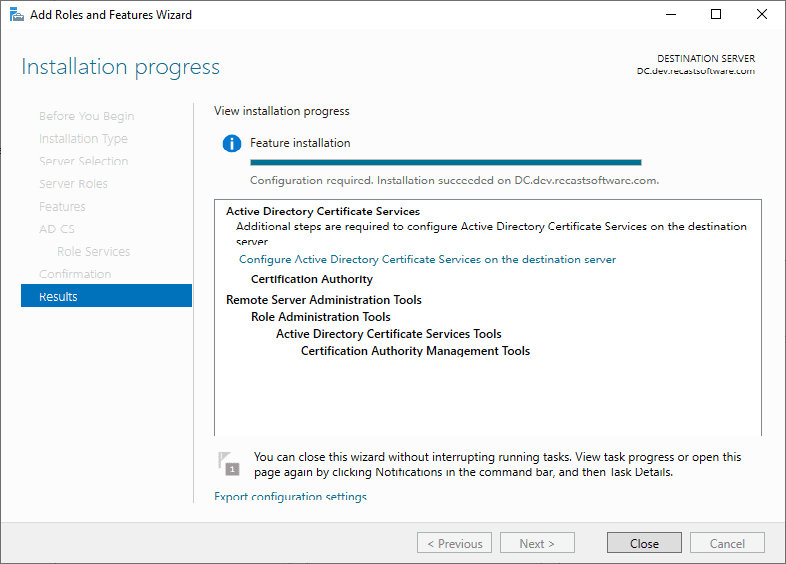Click the Next button
This screenshot has height=564, width=786.
pos(537,543)
